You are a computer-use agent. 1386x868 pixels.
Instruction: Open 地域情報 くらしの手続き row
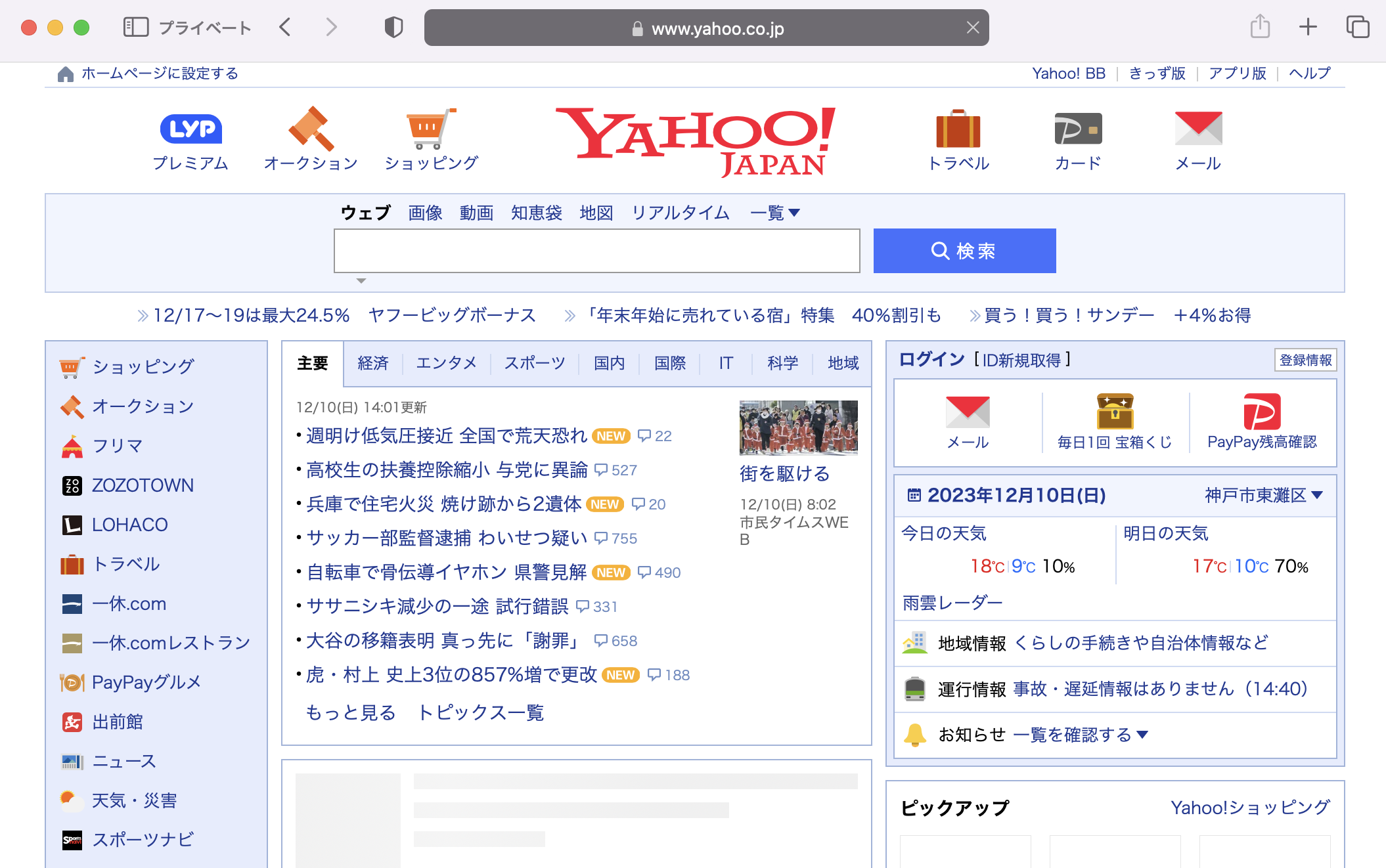point(1115,643)
